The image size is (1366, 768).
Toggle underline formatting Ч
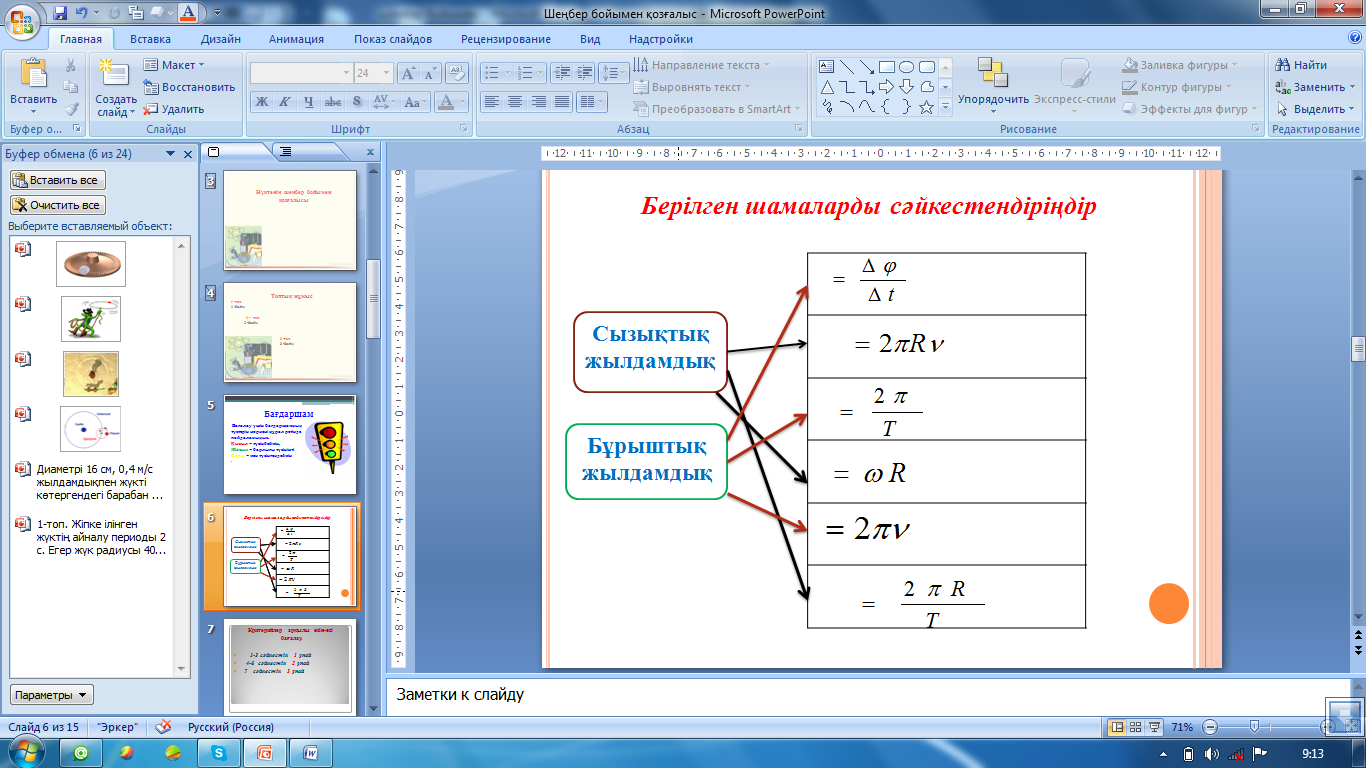pyautogui.click(x=309, y=102)
